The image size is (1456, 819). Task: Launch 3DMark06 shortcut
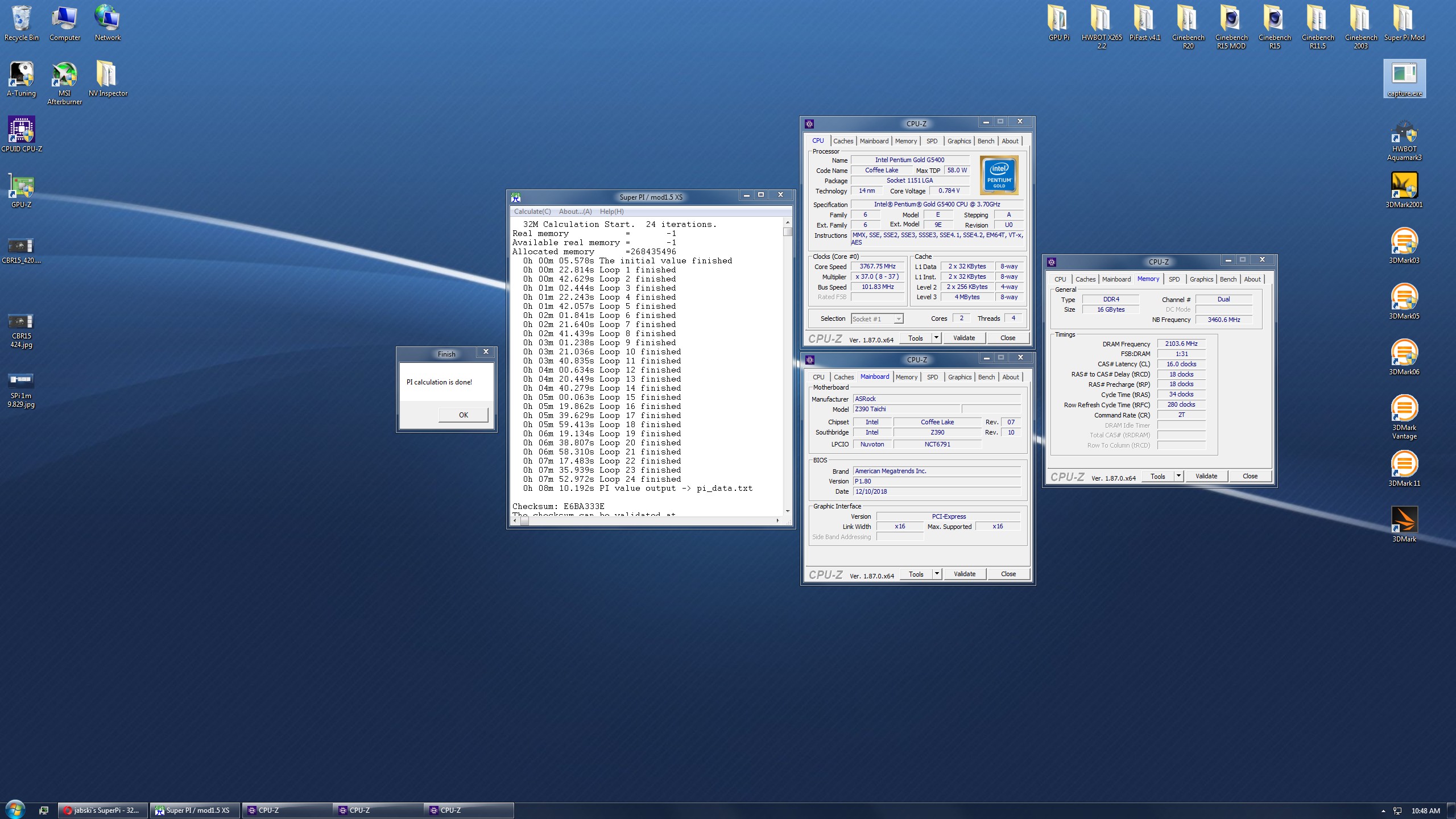coord(1404,357)
